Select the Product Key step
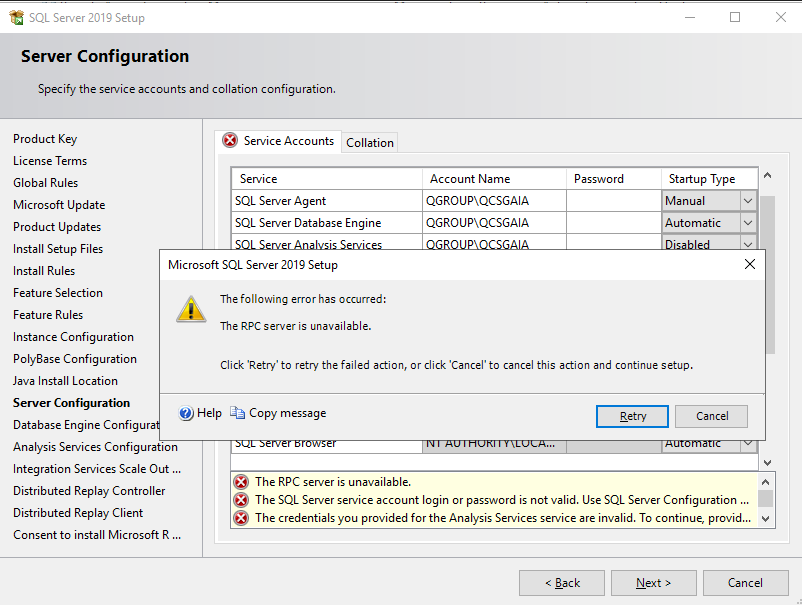This screenshot has height=605, width=802. [45, 139]
